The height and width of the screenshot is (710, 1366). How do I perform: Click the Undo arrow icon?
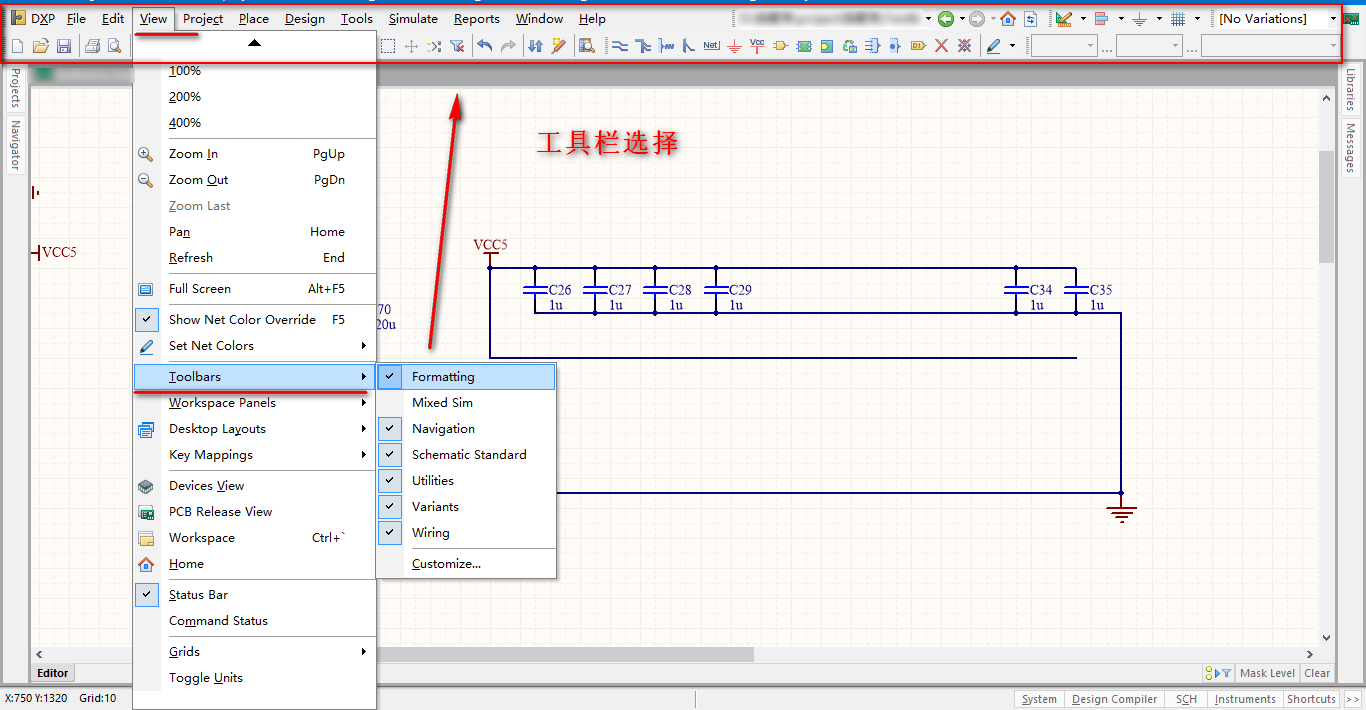click(x=485, y=46)
